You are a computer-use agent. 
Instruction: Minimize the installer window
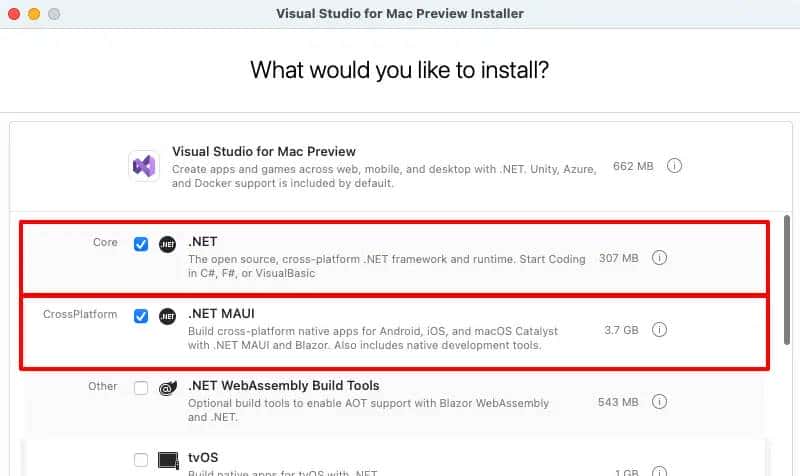tap(34, 14)
